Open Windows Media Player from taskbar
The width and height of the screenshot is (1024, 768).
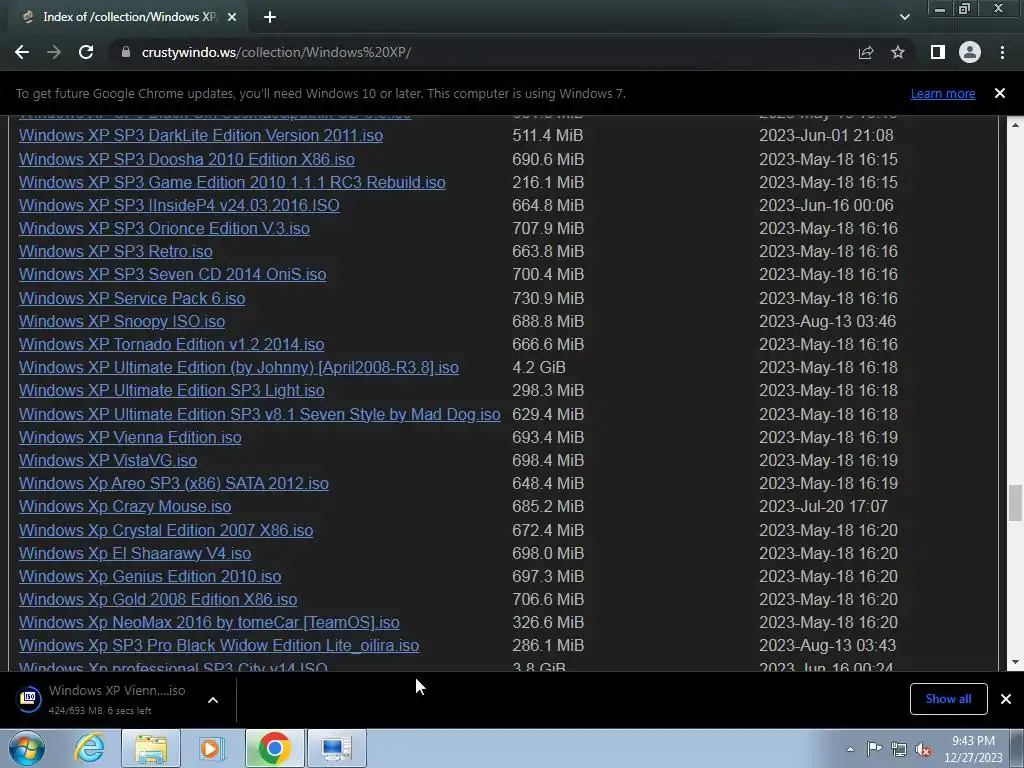click(x=212, y=748)
